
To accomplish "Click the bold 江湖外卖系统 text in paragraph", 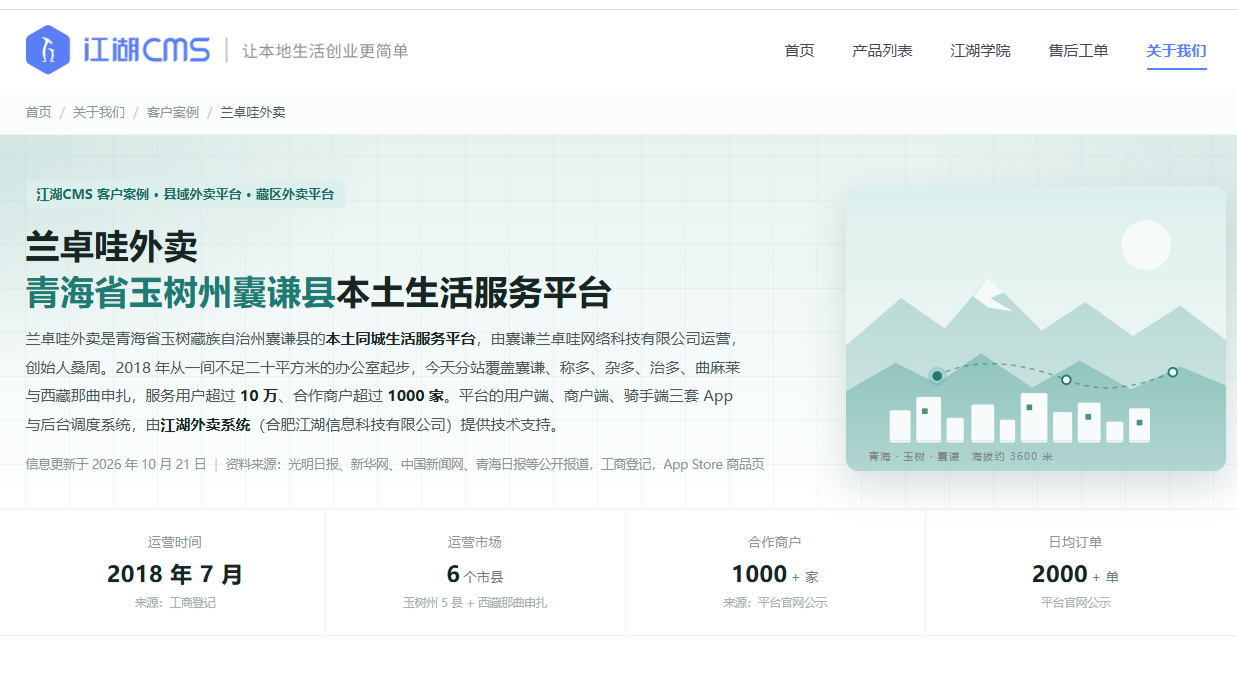I will tap(205, 425).
